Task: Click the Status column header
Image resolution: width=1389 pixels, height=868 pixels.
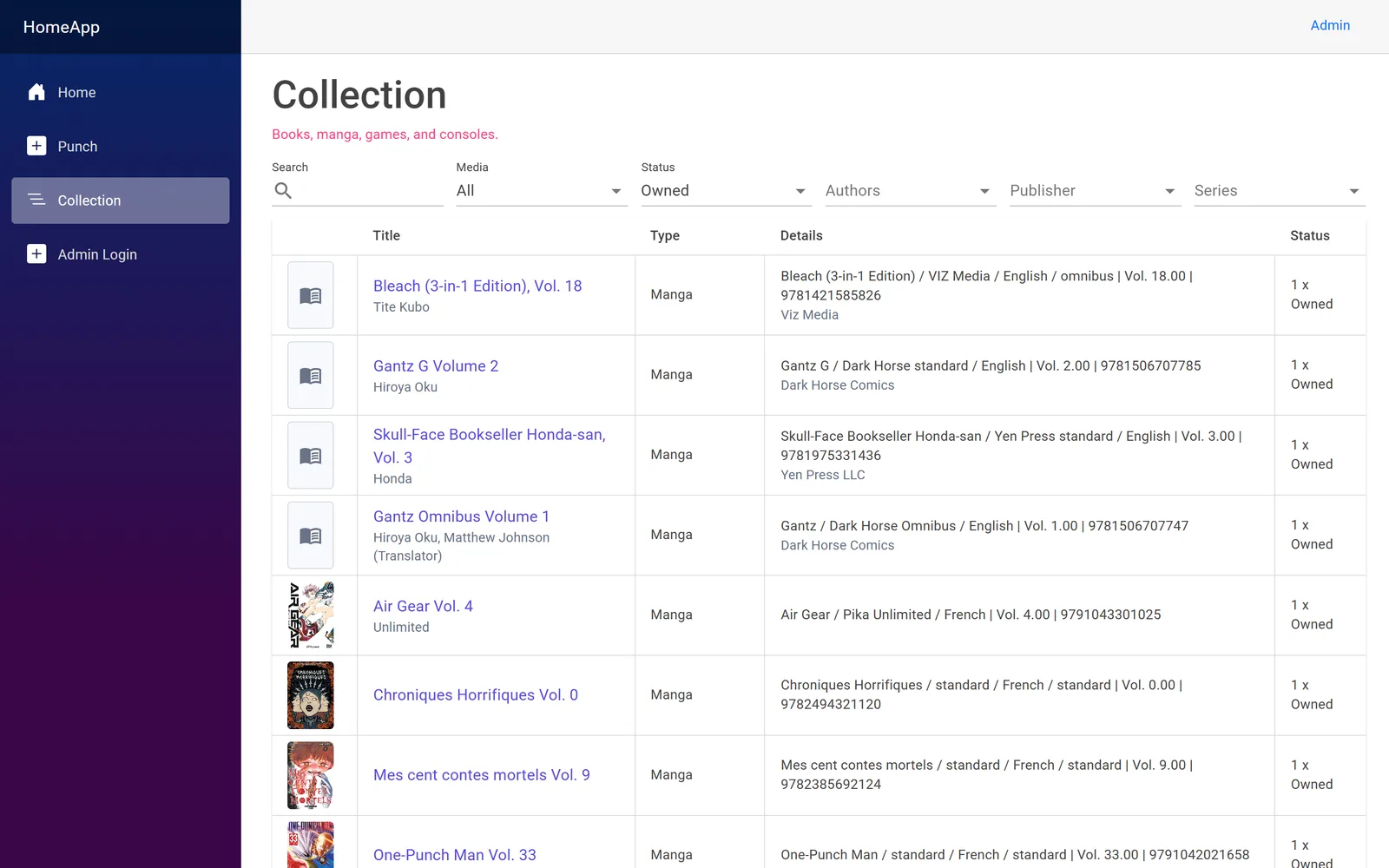Action: pos(1309,235)
